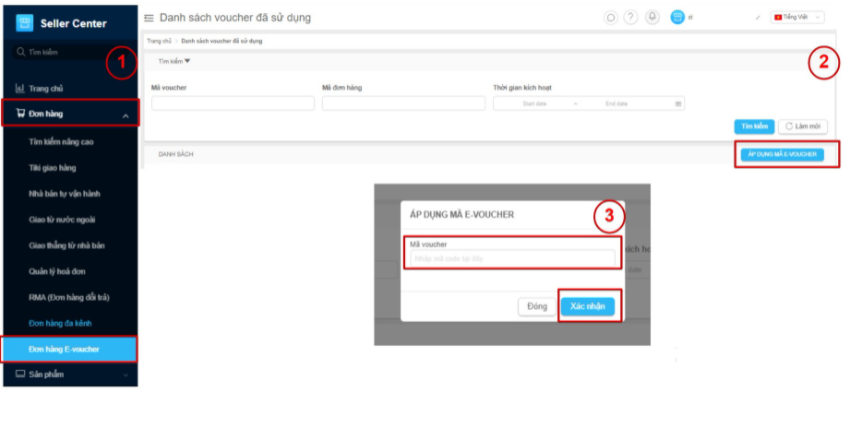This screenshot has height=431, width=859.
Task: Focus the Mã voucher field in dialog
Action: pos(511,259)
